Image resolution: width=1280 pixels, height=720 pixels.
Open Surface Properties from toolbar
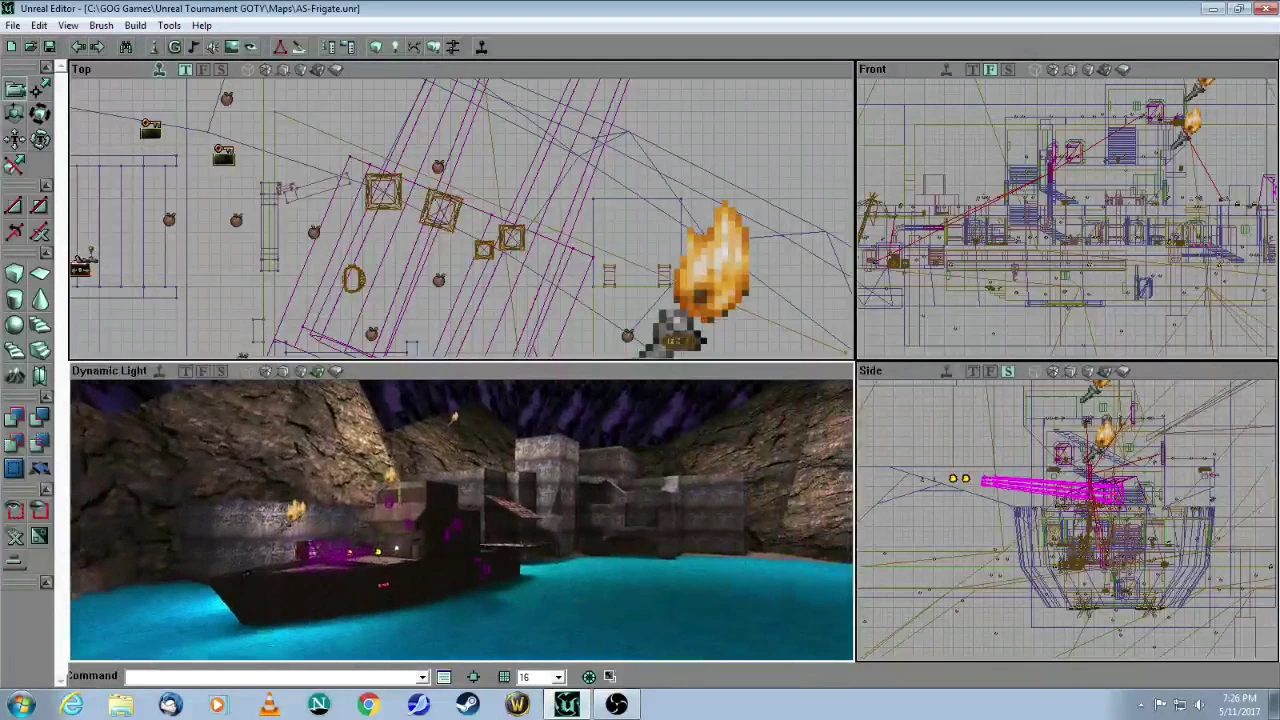(347, 47)
